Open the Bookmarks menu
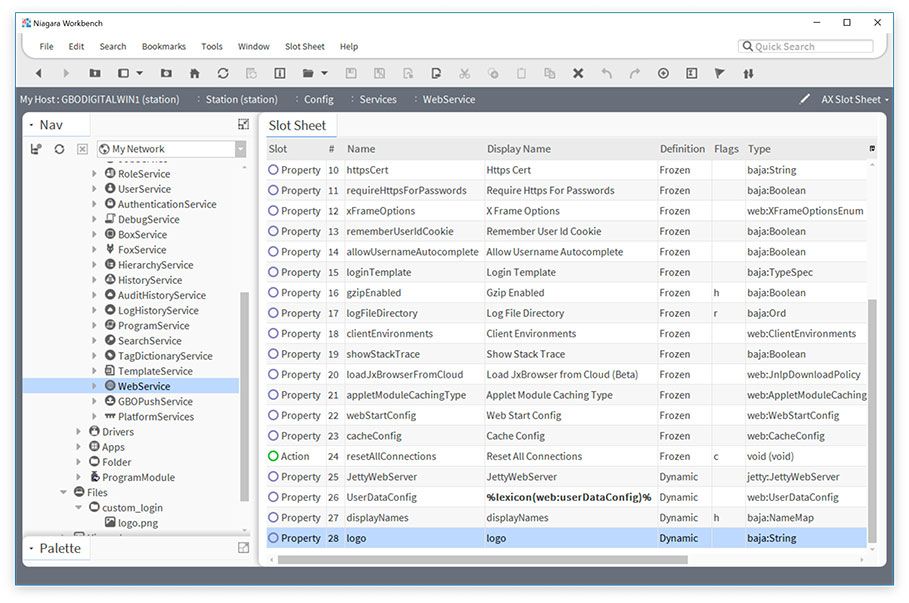The height and width of the screenshot is (603, 909). pos(163,46)
